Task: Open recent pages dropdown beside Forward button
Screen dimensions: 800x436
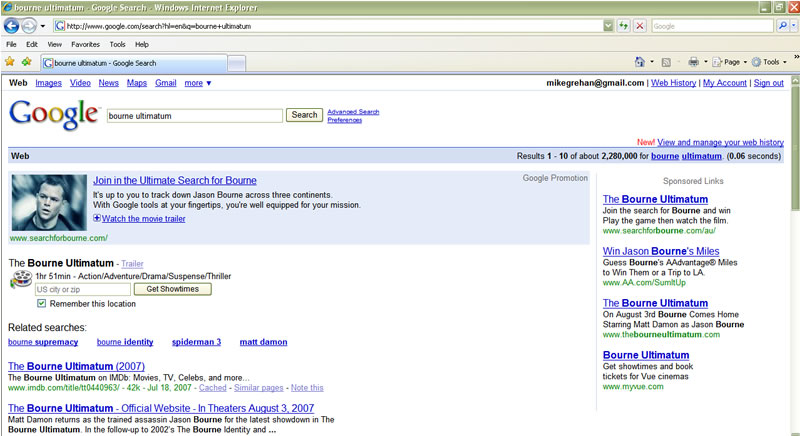Action: click(43, 26)
